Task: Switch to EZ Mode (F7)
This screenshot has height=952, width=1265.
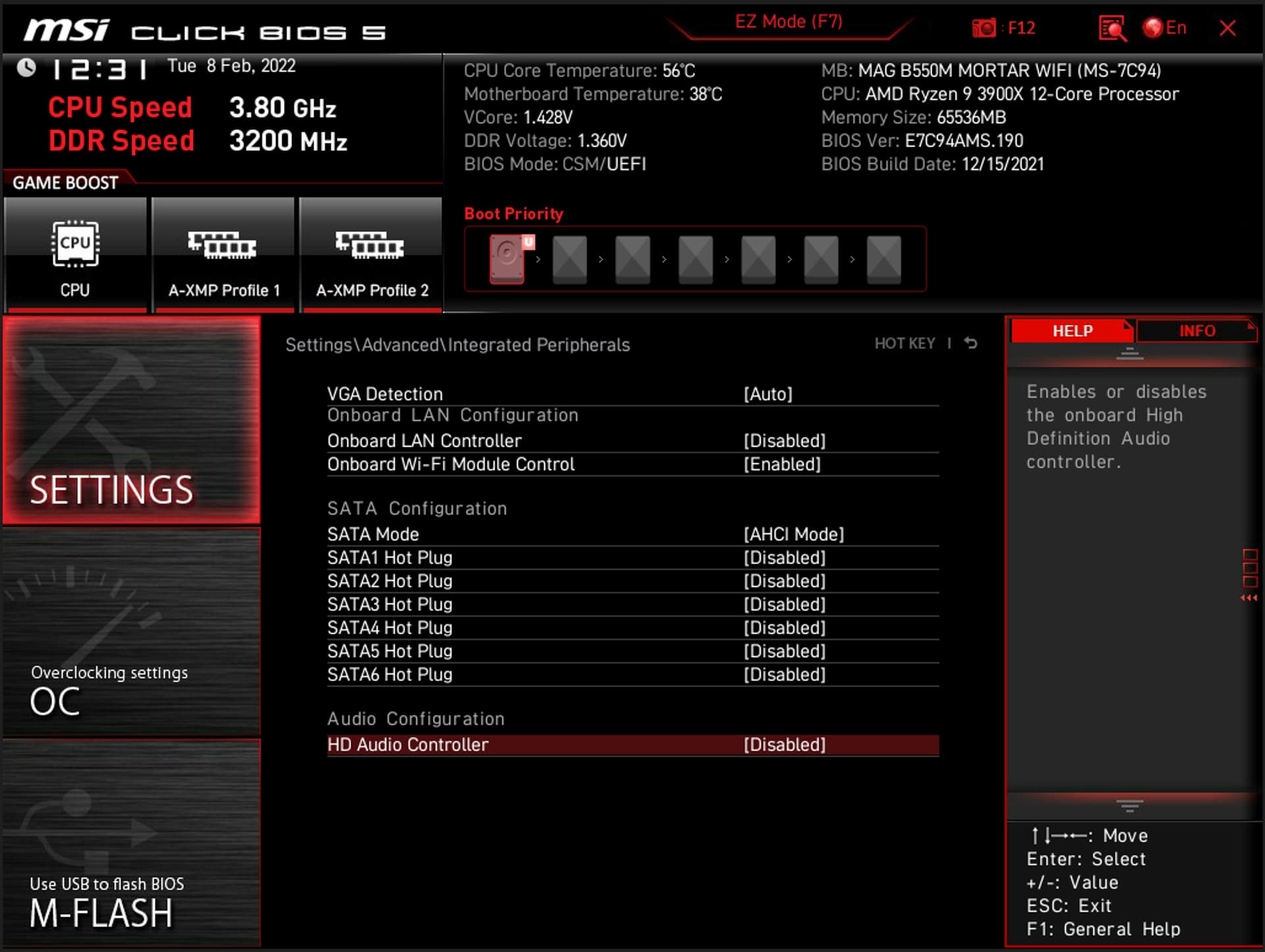Action: tap(788, 22)
